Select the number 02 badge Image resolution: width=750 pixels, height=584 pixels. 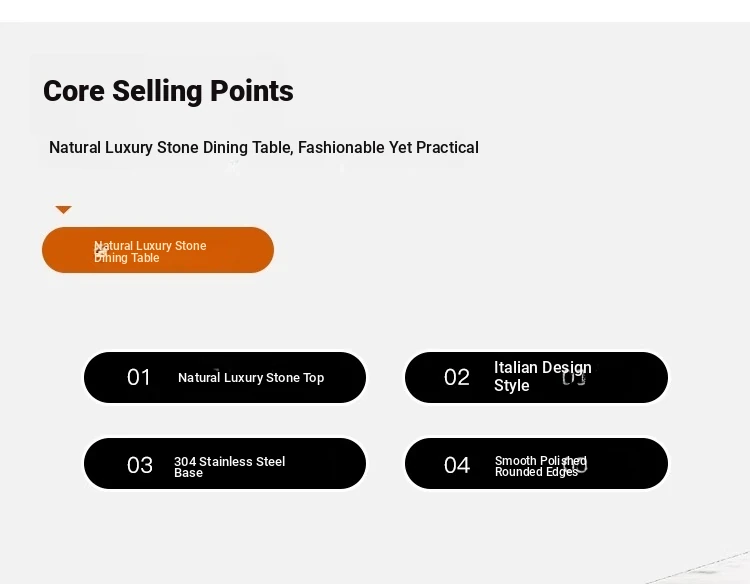point(456,377)
